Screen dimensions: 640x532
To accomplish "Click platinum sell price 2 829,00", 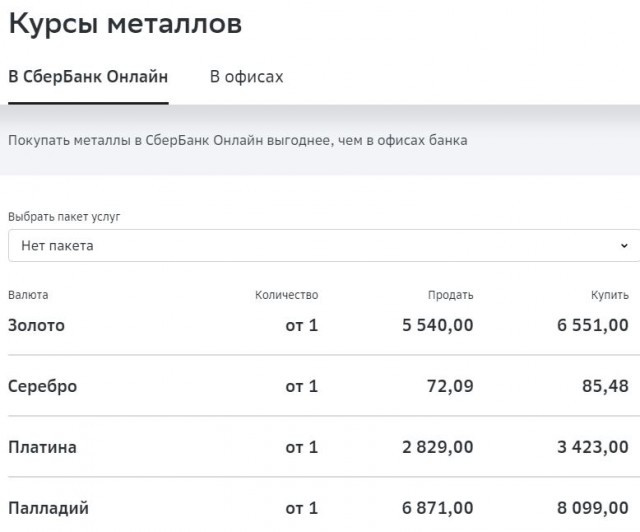I will point(438,447).
